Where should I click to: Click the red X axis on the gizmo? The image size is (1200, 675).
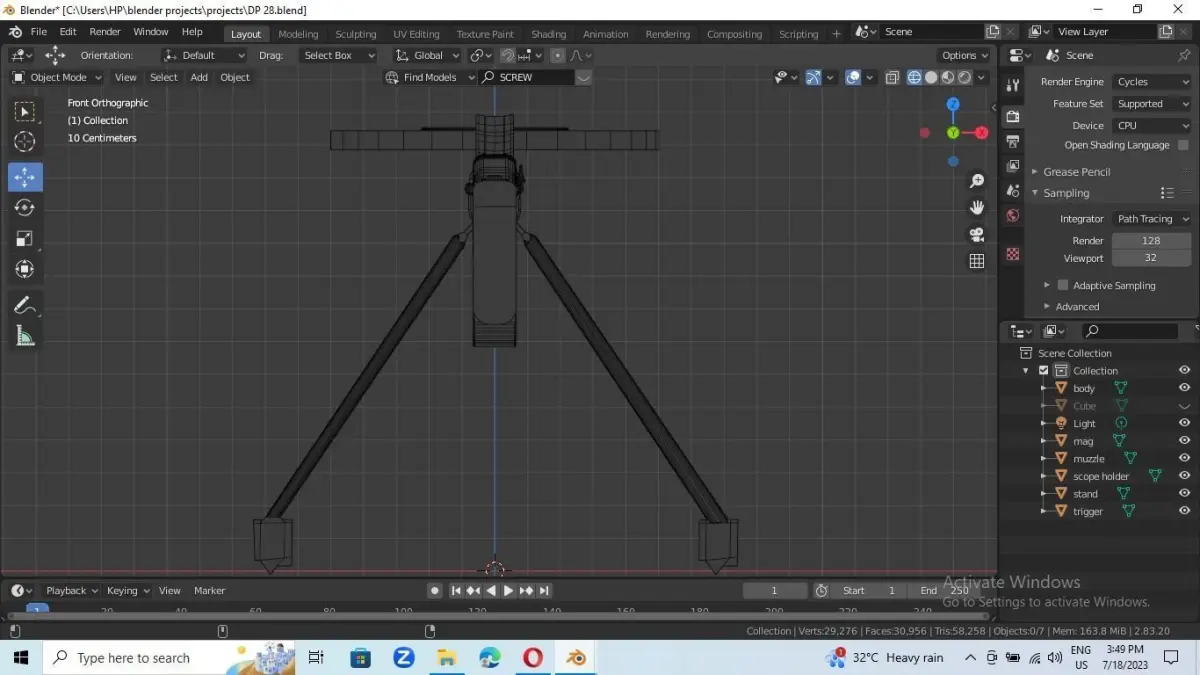pos(982,132)
